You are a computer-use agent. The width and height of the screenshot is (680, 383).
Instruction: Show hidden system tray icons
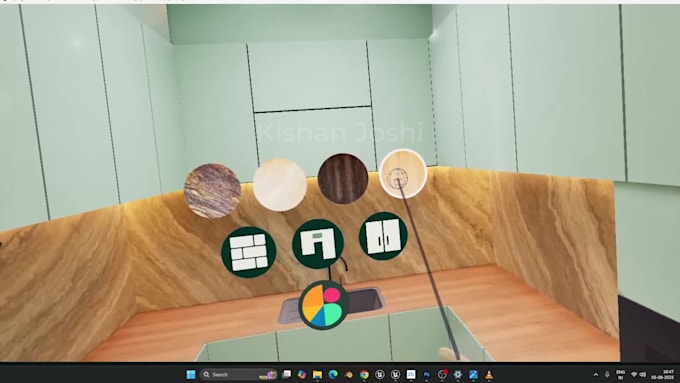(596, 374)
